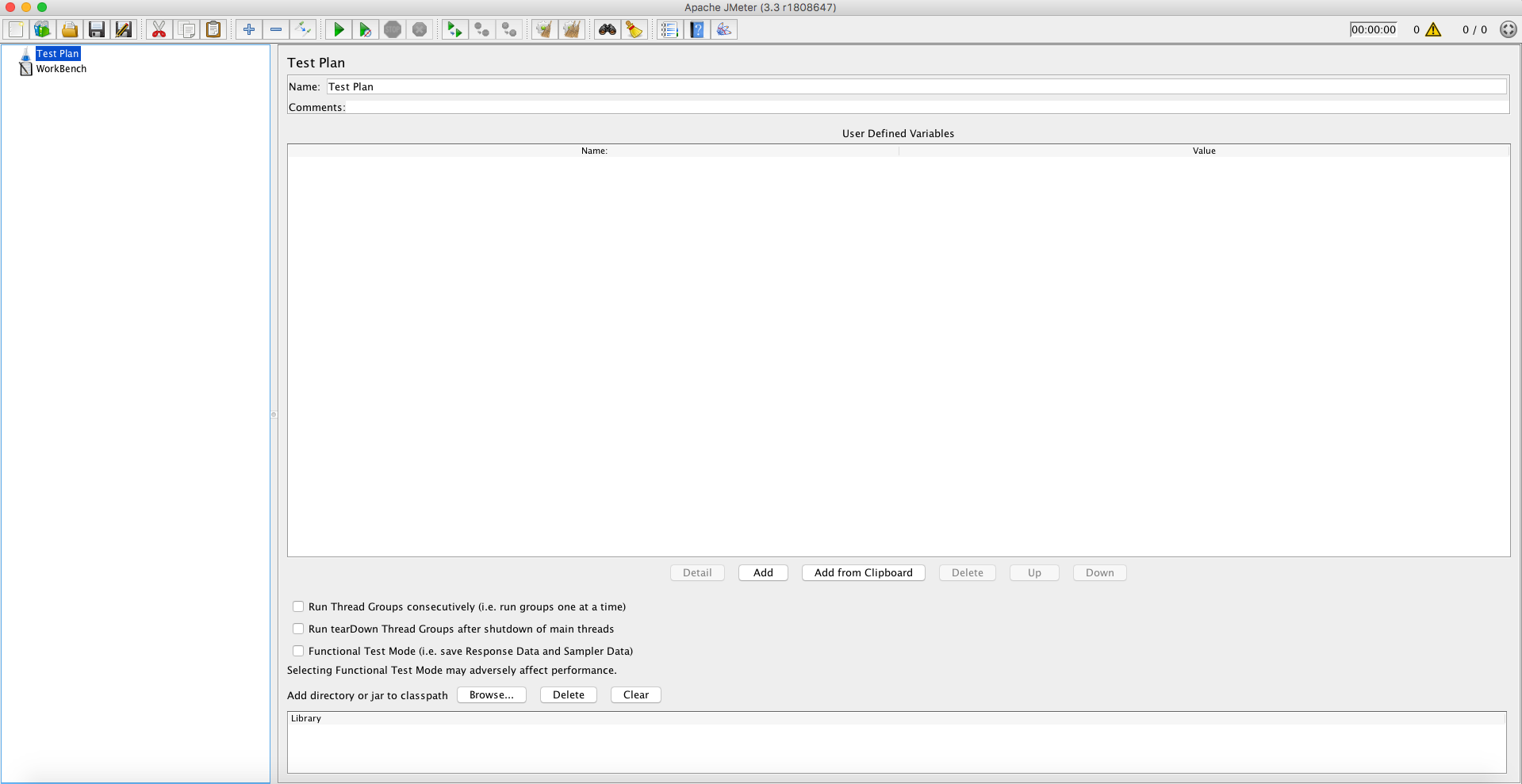Click the Add from Clipboard button
Image resolution: width=1522 pixels, height=784 pixels.
click(864, 572)
